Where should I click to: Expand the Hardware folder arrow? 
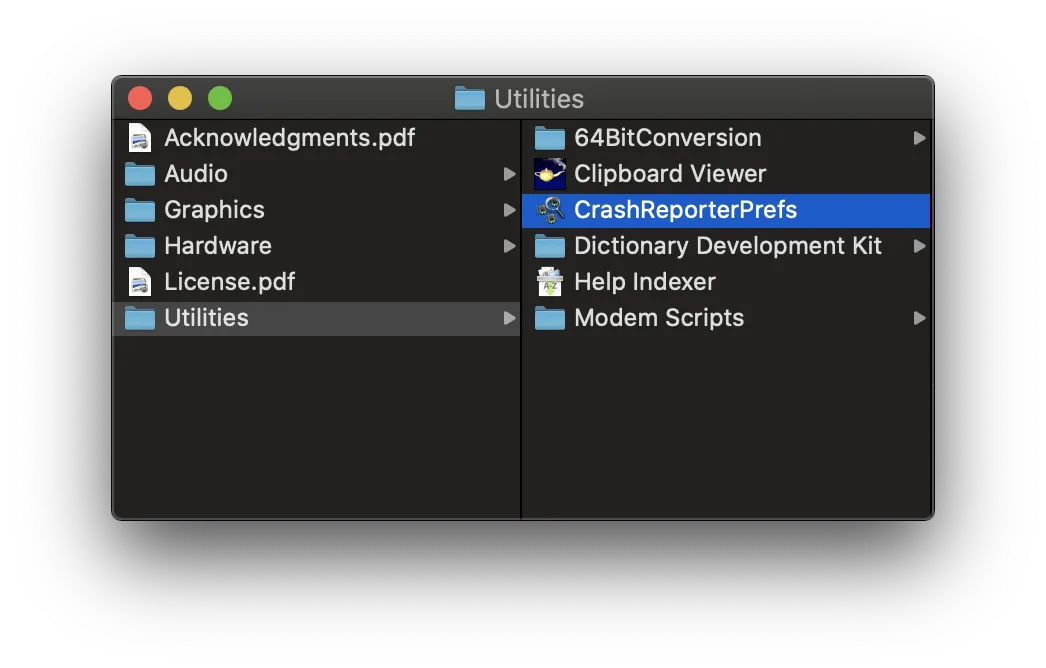pyautogui.click(x=509, y=246)
